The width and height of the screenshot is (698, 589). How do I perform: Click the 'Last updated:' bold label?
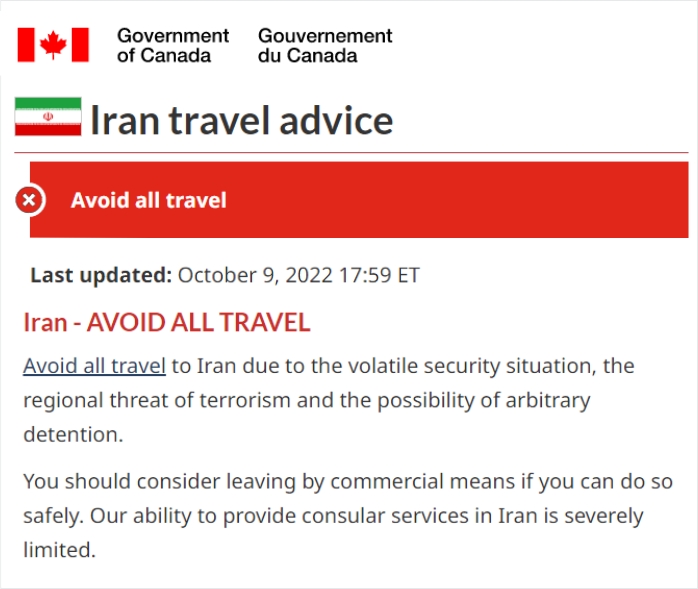pyautogui.click(x=101, y=275)
